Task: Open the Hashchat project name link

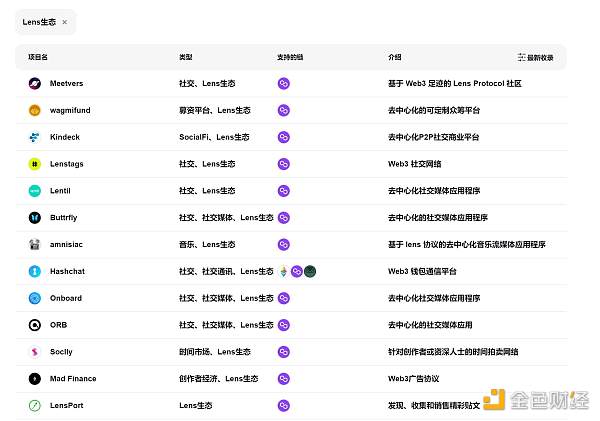Action: (x=67, y=271)
